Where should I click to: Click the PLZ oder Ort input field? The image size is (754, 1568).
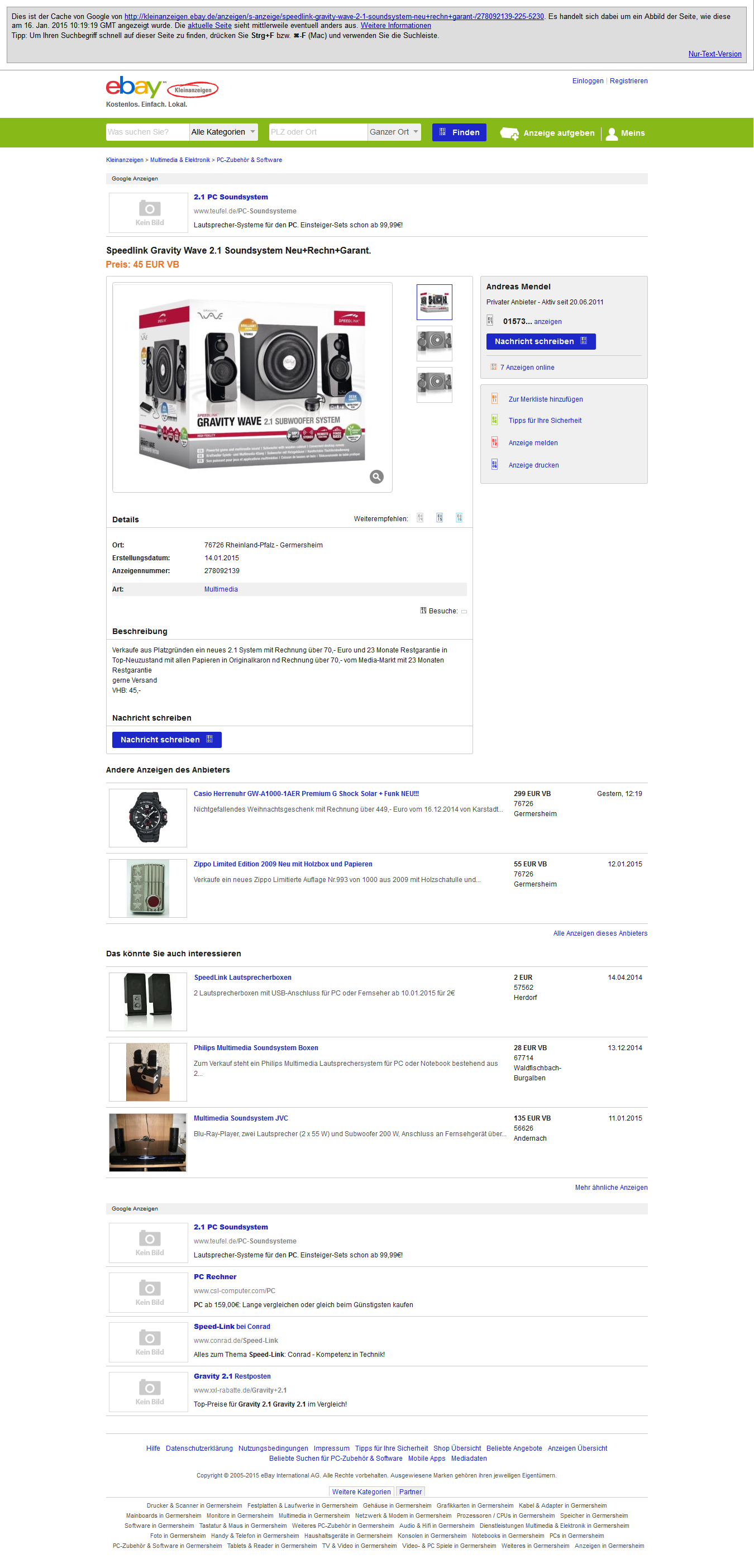318,132
